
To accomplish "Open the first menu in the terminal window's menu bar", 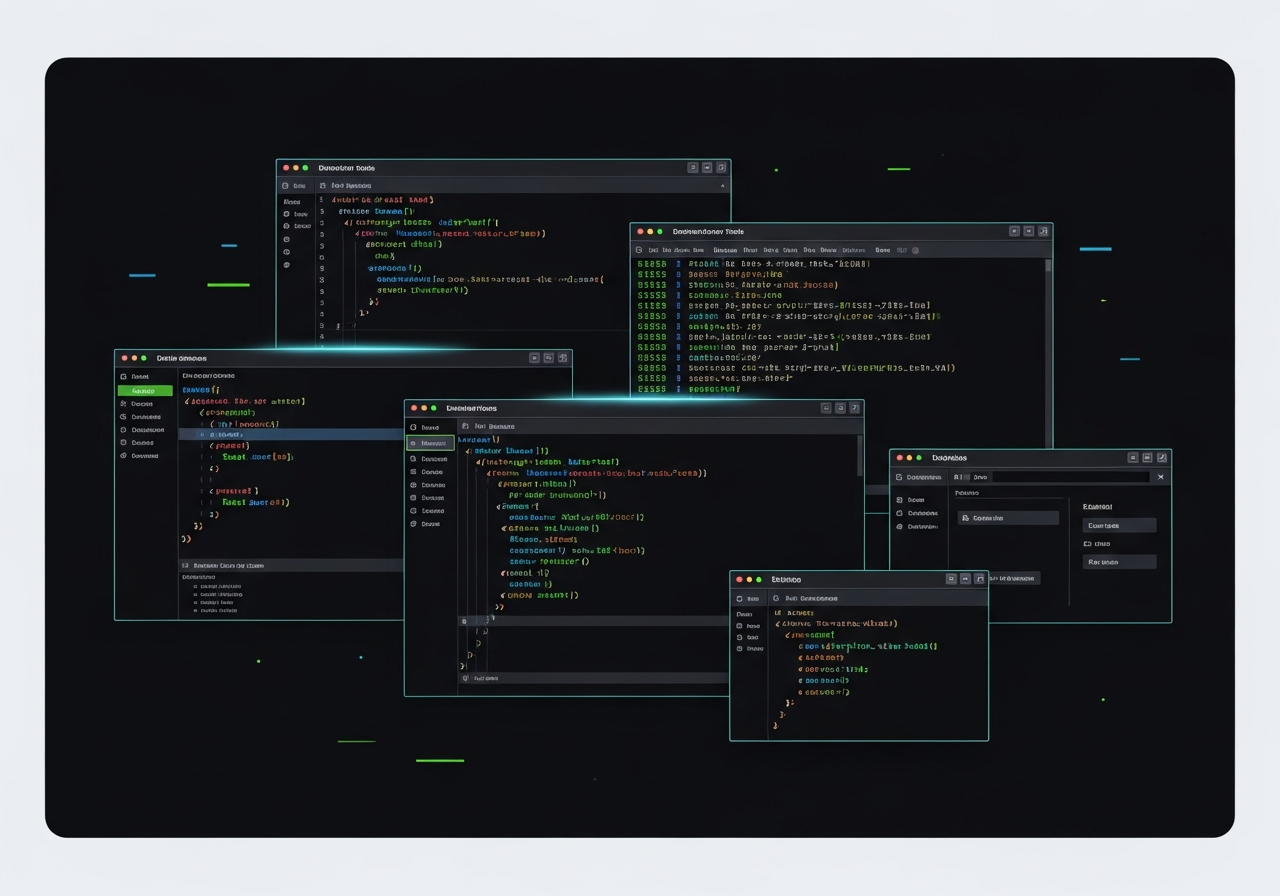I will [x=652, y=250].
